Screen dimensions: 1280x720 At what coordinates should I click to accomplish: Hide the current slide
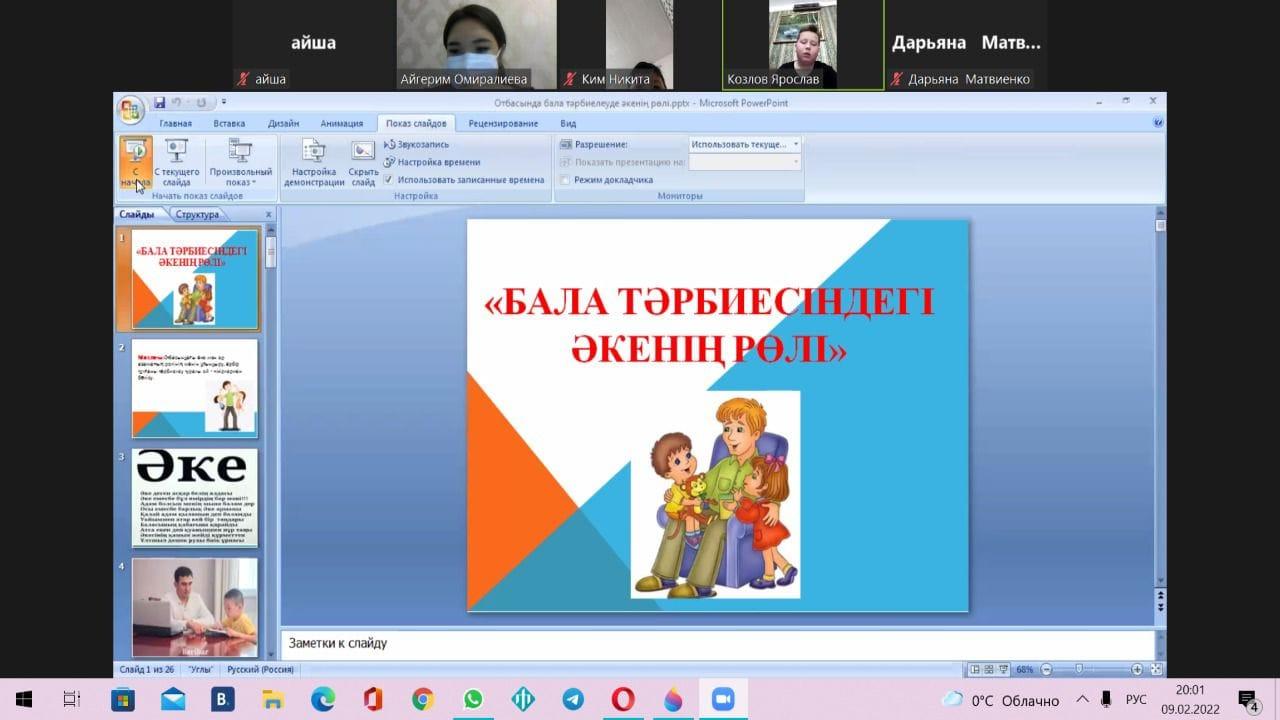tap(363, 163)
